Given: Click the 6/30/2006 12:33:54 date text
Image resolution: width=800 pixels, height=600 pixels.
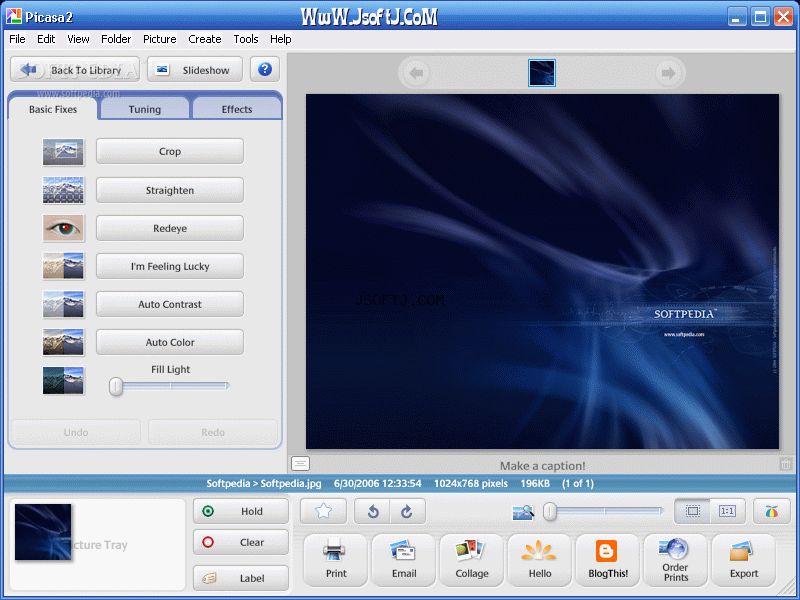Looking at the screenshot, I should 378,483.
